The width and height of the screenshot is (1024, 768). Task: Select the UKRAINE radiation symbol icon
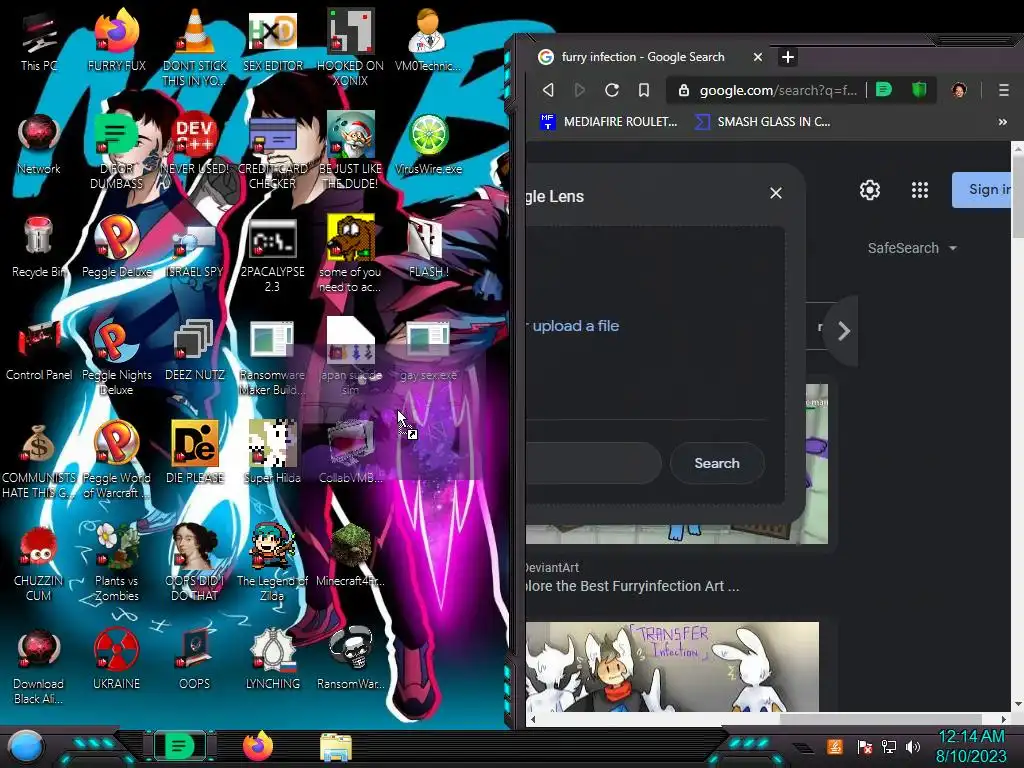(116, 660)
